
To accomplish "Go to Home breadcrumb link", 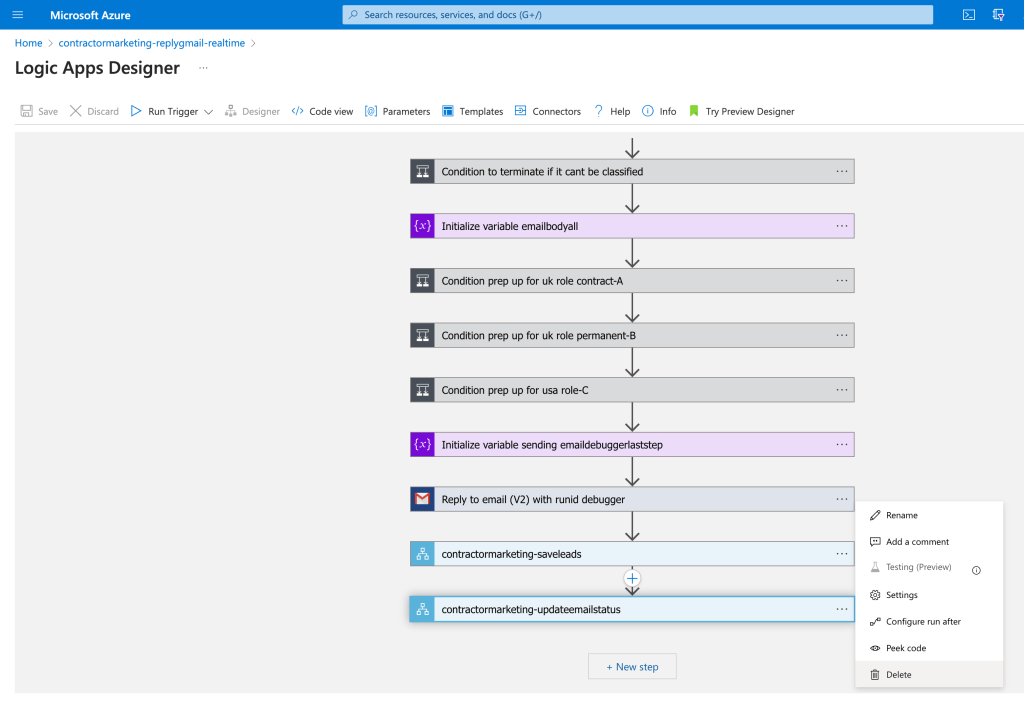I will pyautogui.click(x=29, y=43).
